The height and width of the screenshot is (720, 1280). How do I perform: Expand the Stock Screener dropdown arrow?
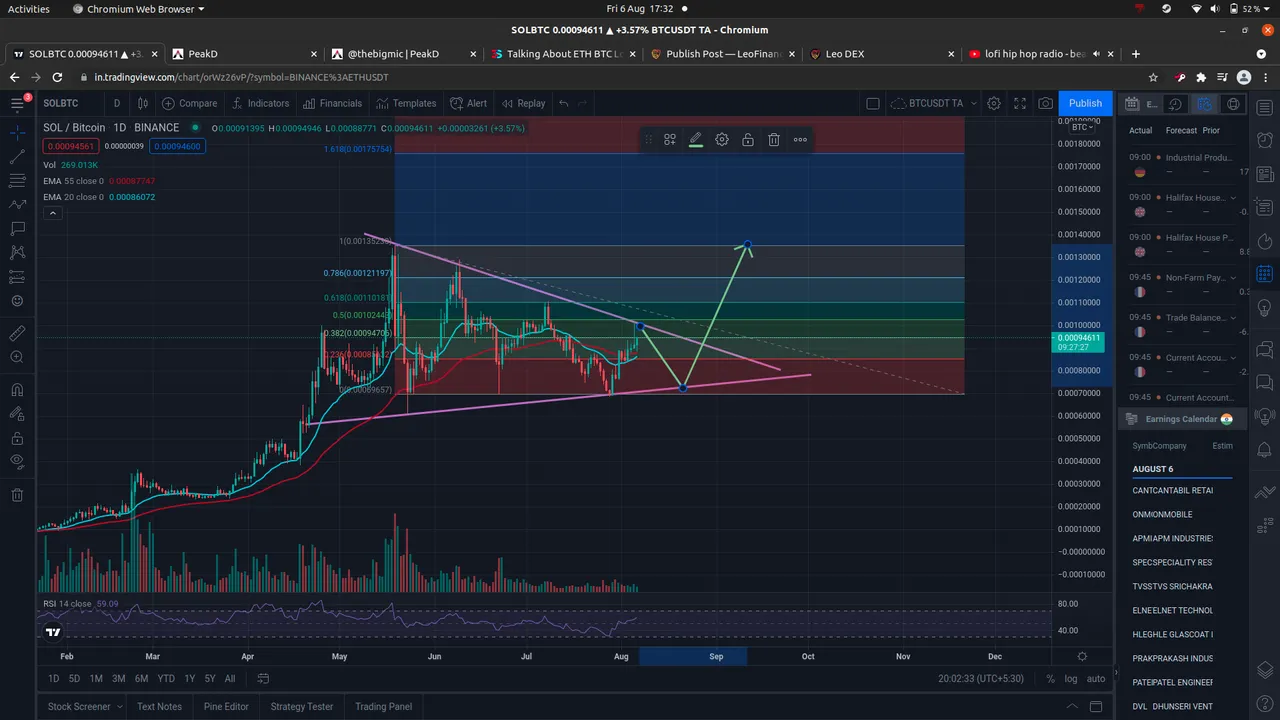coord(119,706)
